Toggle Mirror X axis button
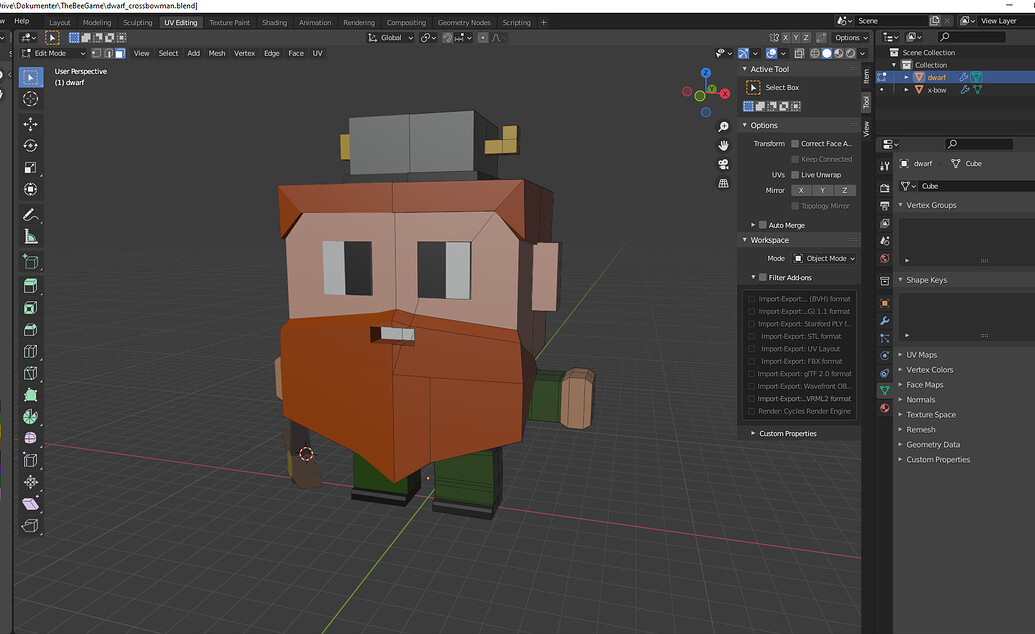 click(x=801, y=190)
